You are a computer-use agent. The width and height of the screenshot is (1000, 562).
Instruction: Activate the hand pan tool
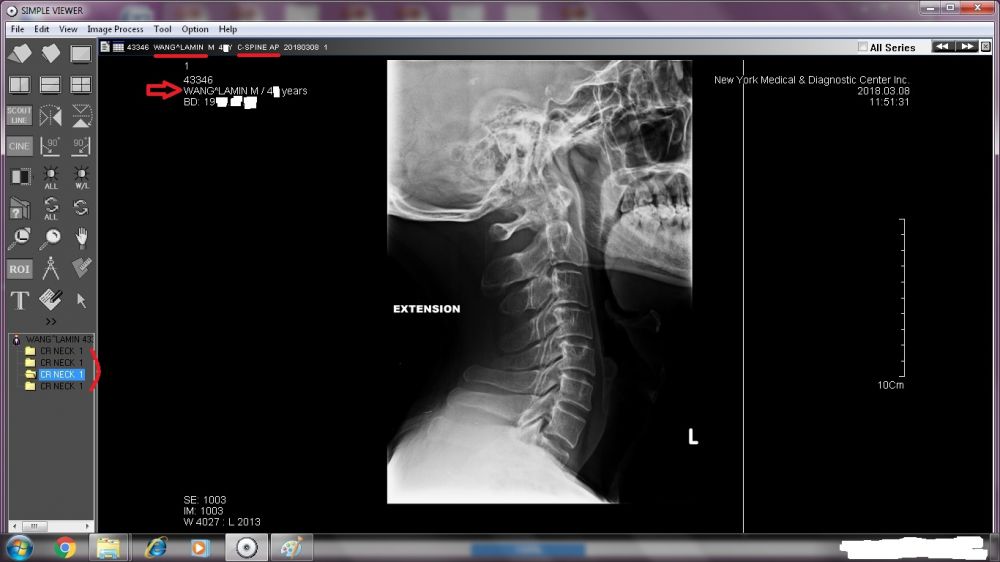point(81,238)
